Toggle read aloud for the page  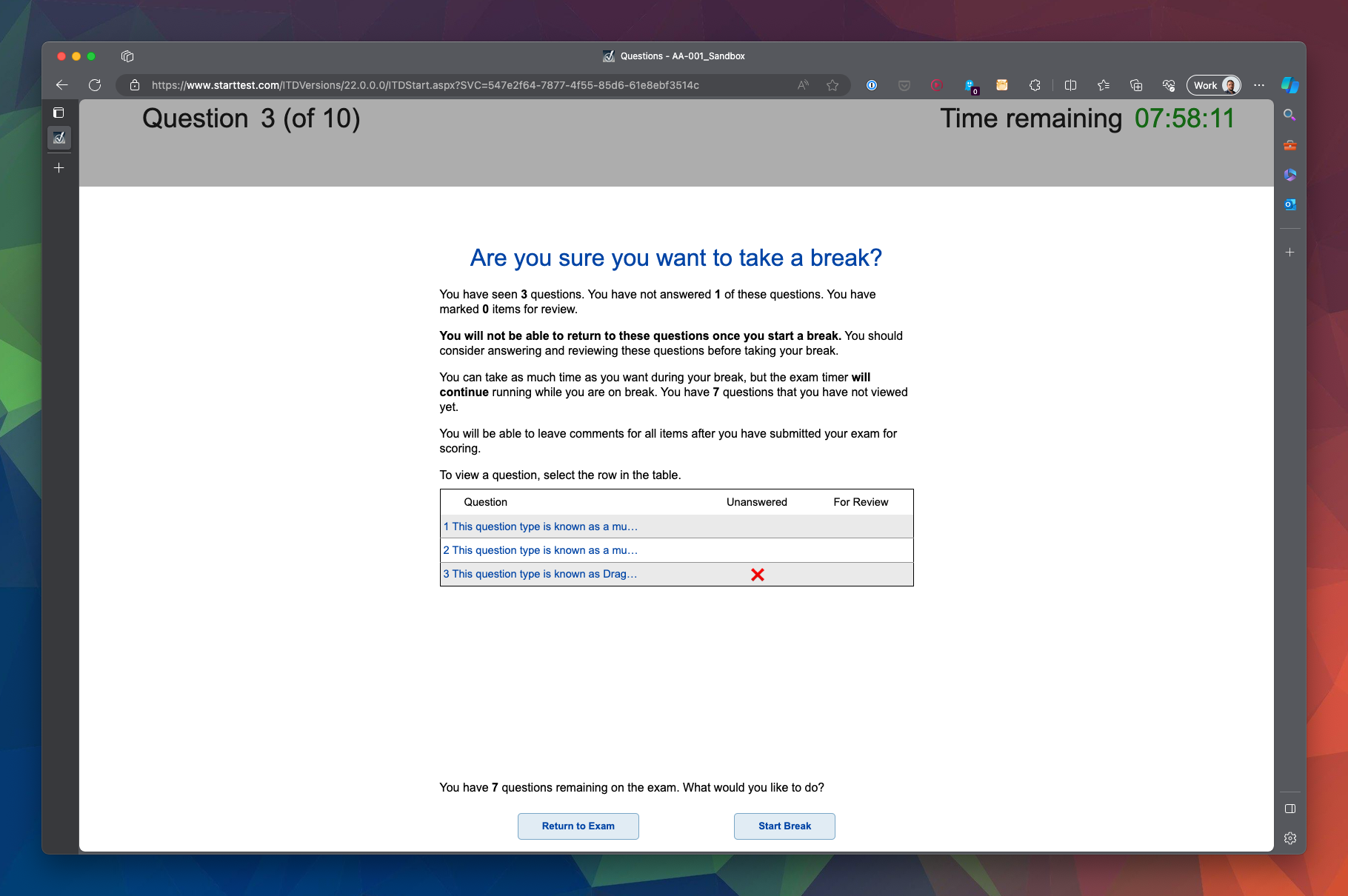802,85
